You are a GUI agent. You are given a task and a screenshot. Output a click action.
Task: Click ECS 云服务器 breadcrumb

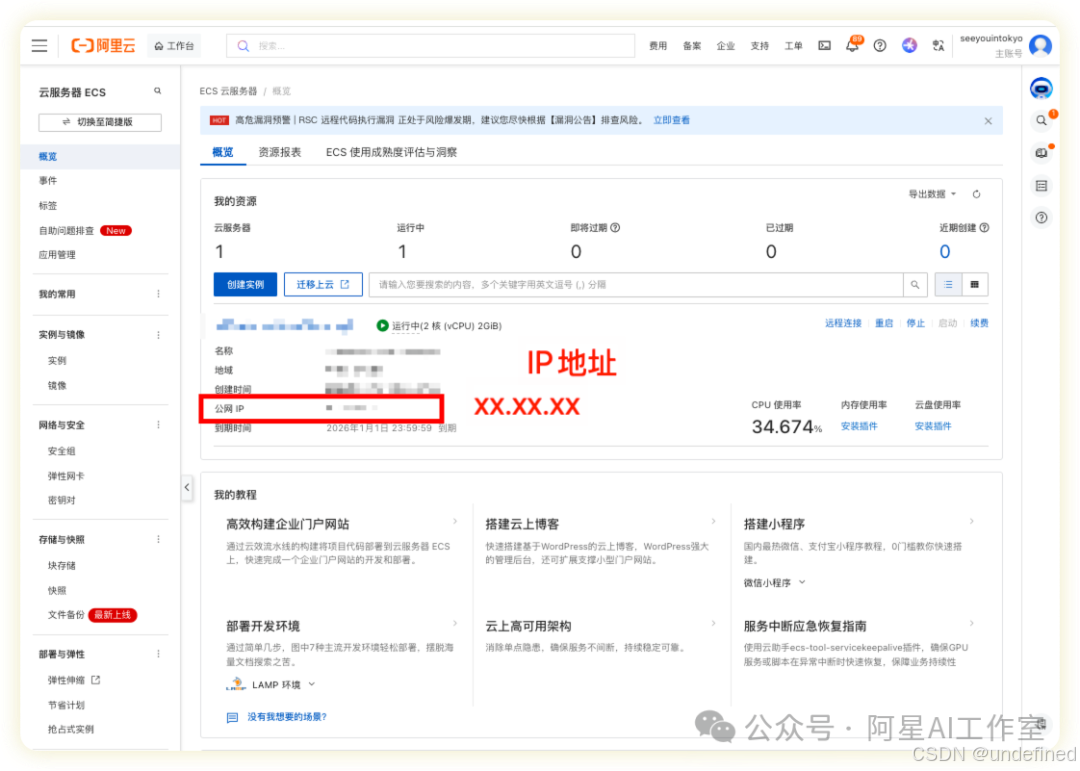click(x=228, y=91)
